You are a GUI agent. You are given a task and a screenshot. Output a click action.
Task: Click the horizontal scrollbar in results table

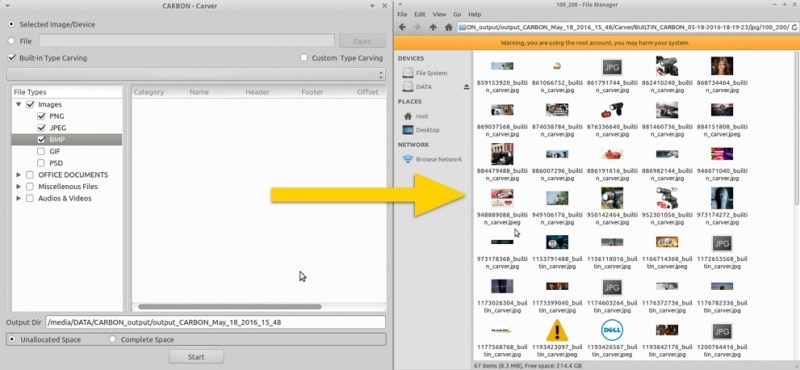(x=230, y=307)
